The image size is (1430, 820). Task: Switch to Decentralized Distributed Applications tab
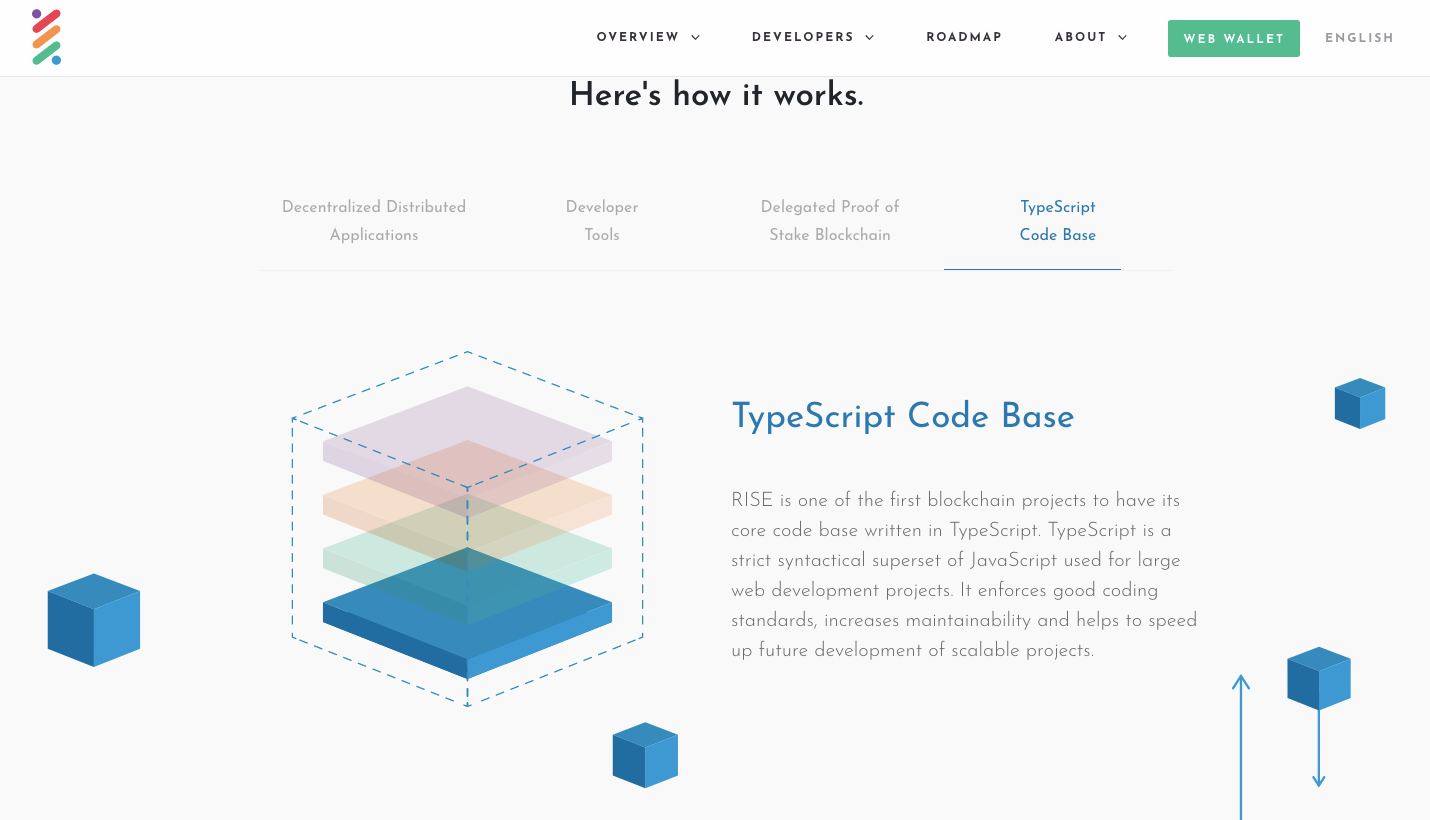(374, 221)
